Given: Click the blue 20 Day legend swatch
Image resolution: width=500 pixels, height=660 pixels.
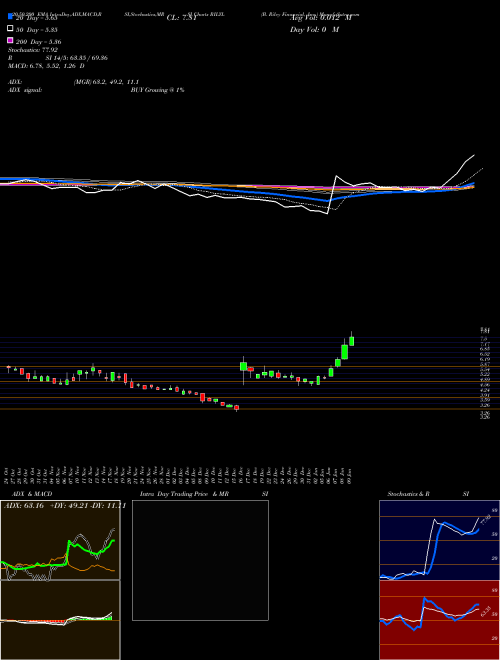Looking at the screenshot, I should 10,16.
